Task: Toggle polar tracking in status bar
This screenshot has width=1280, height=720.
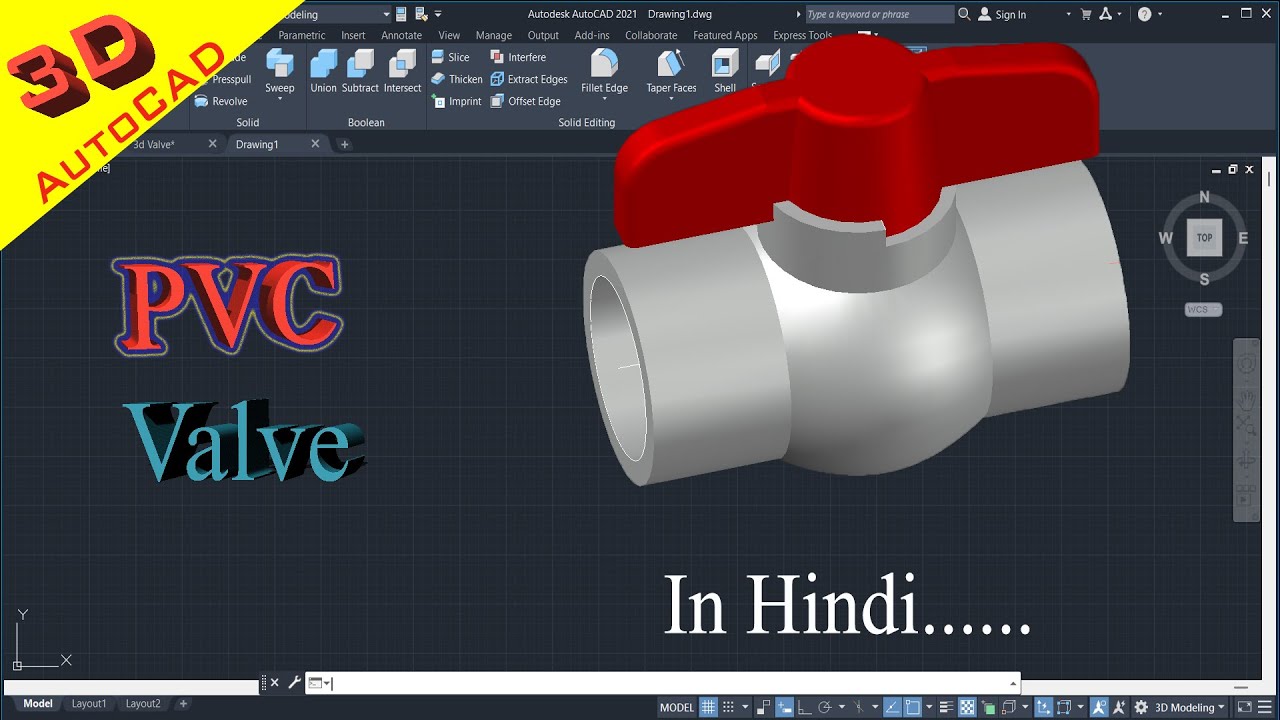Action: tap(825, 707)
